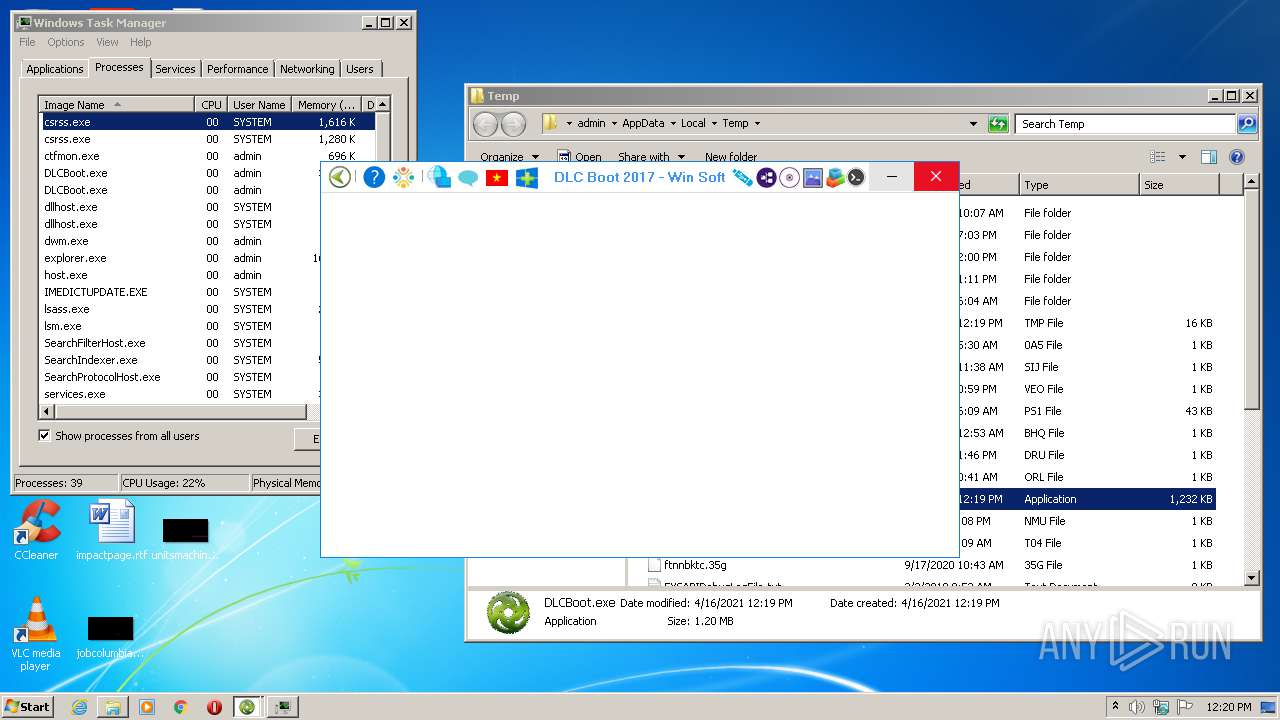Viewport: 1280px width, 720px height.
Task: Minimize the DLC Boot 2017 window
Action: tap(892, 177)
